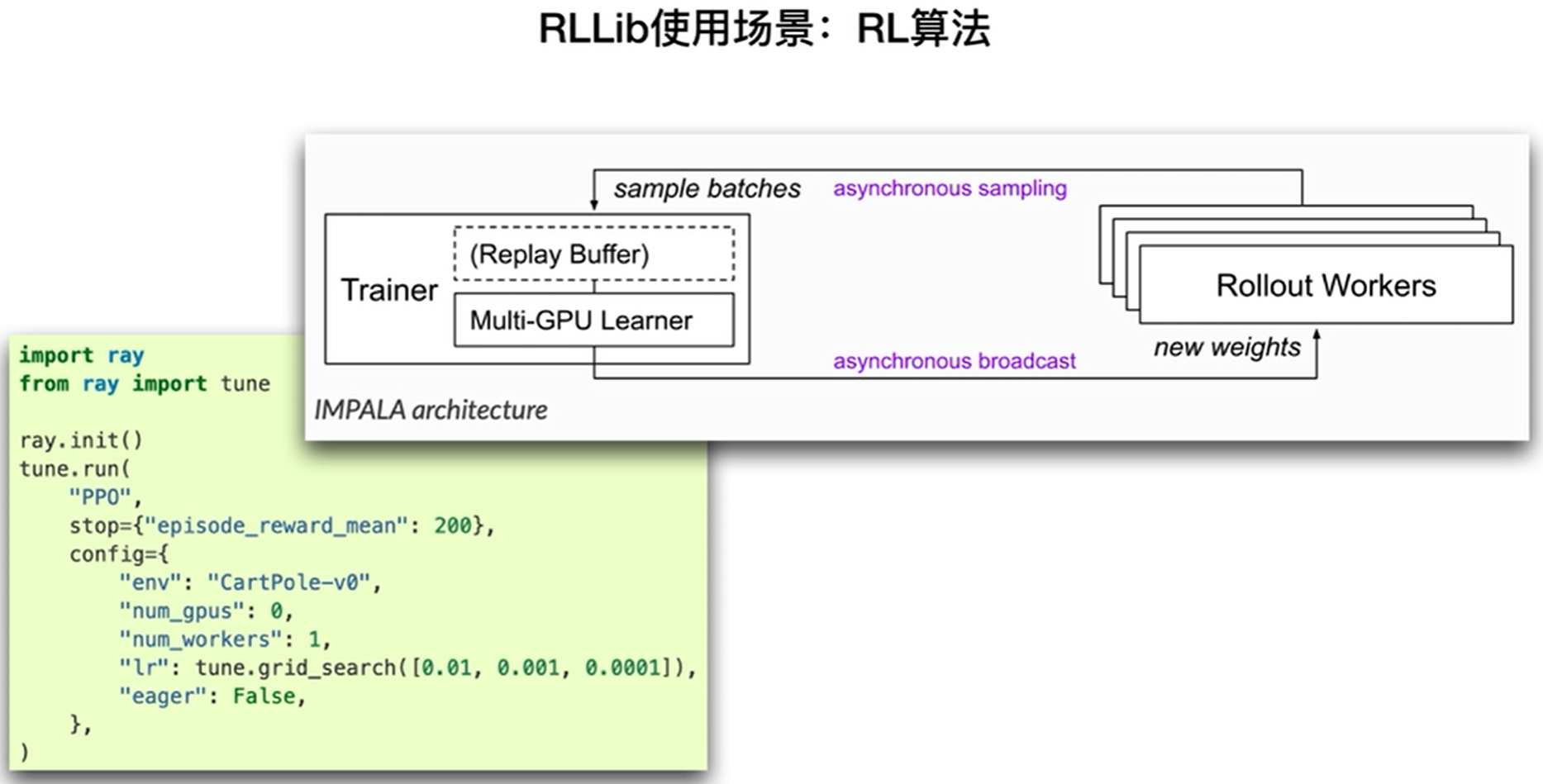Click the new weights arrow label
The image size is (1543, 784).
point(1226,347)
